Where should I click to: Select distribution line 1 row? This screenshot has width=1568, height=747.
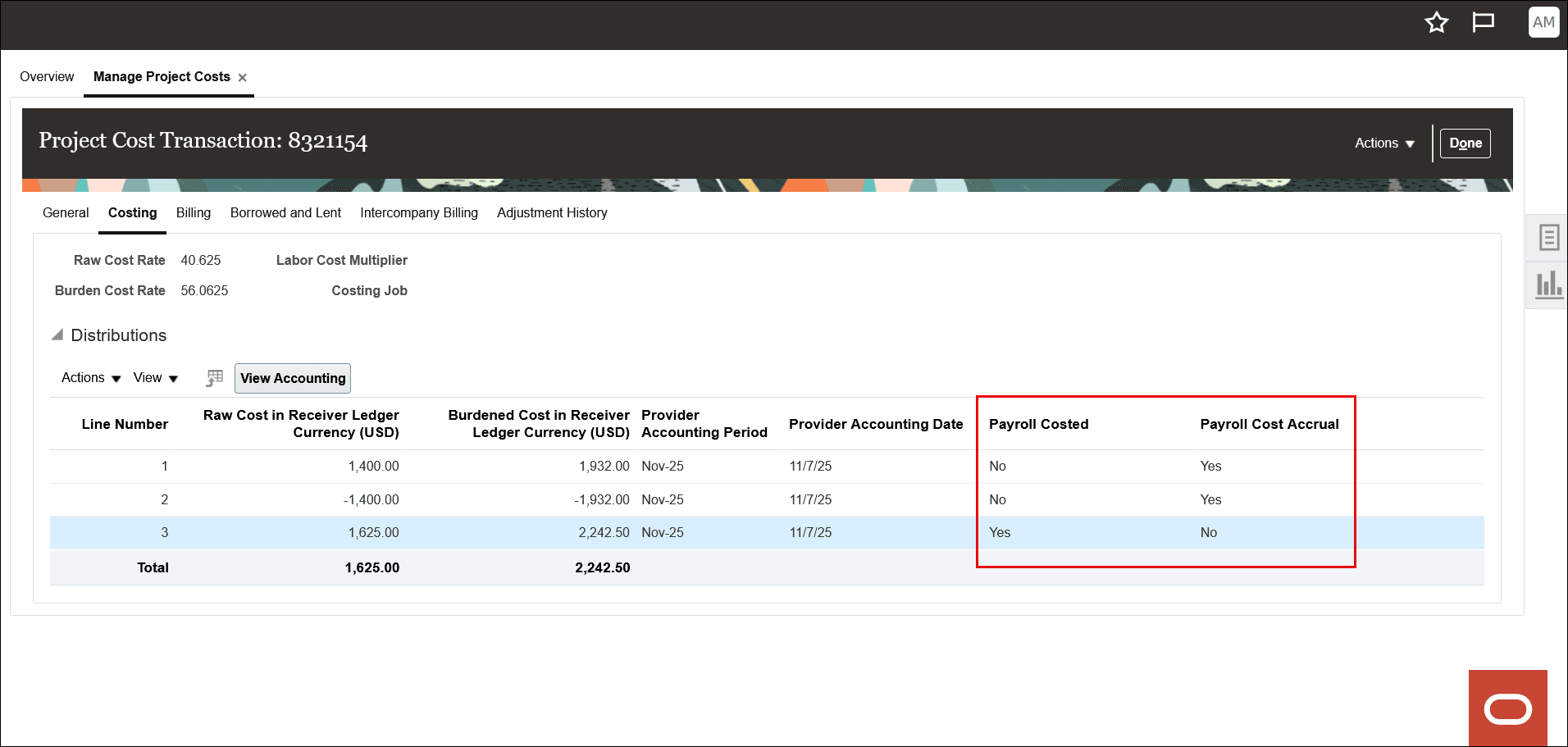point(492,466)
